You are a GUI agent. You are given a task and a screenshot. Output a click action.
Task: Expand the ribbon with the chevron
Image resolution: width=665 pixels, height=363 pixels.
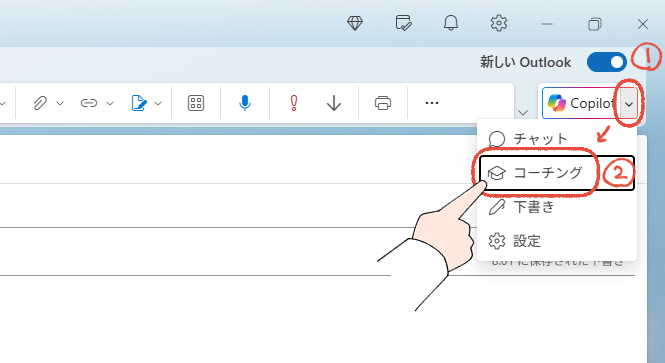point(523,112)
